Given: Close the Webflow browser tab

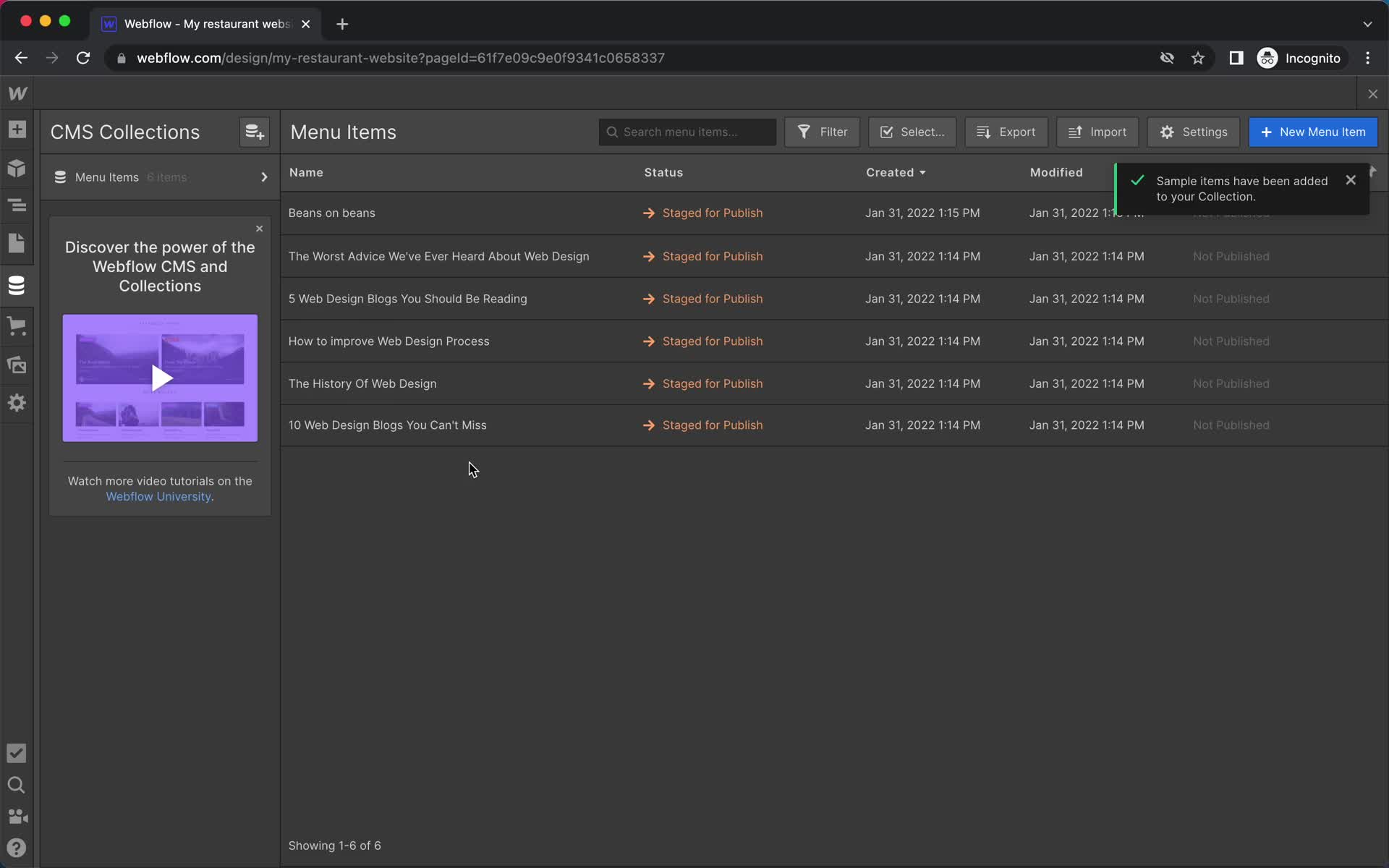Looking at the screenshot, I should (x=306, y=24).
